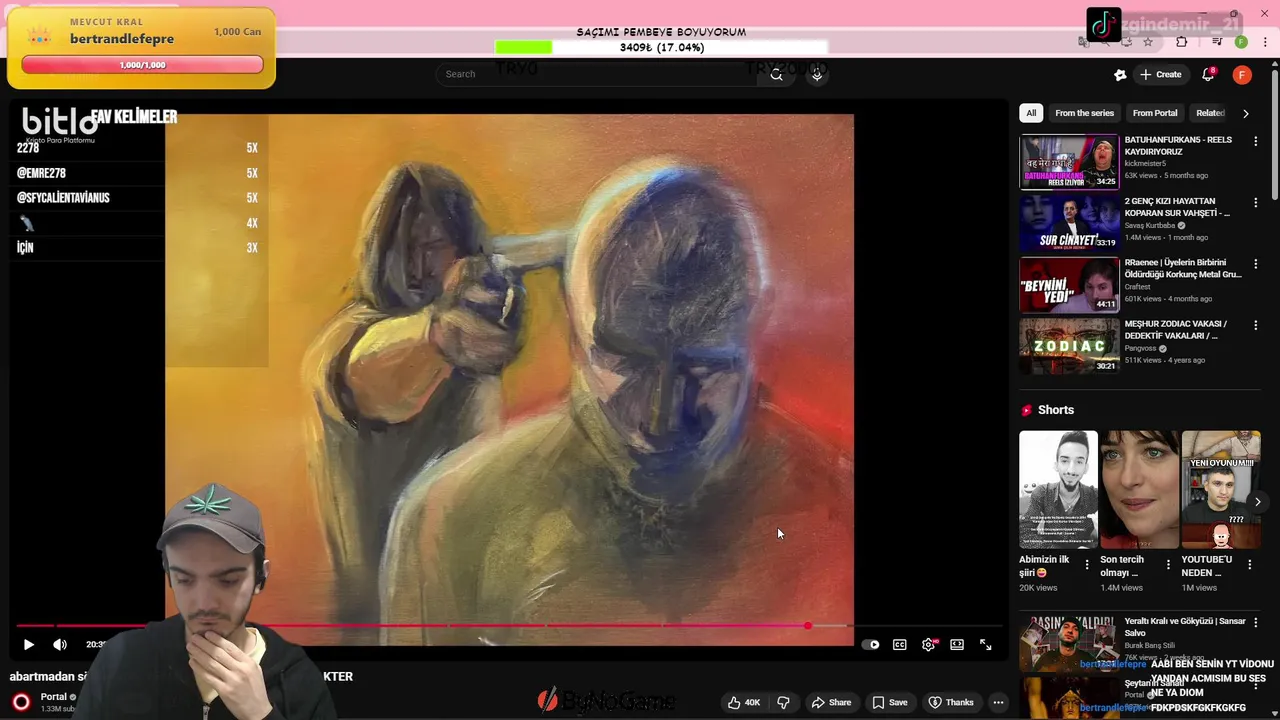Like the video with 40K likes

[743, 702]
